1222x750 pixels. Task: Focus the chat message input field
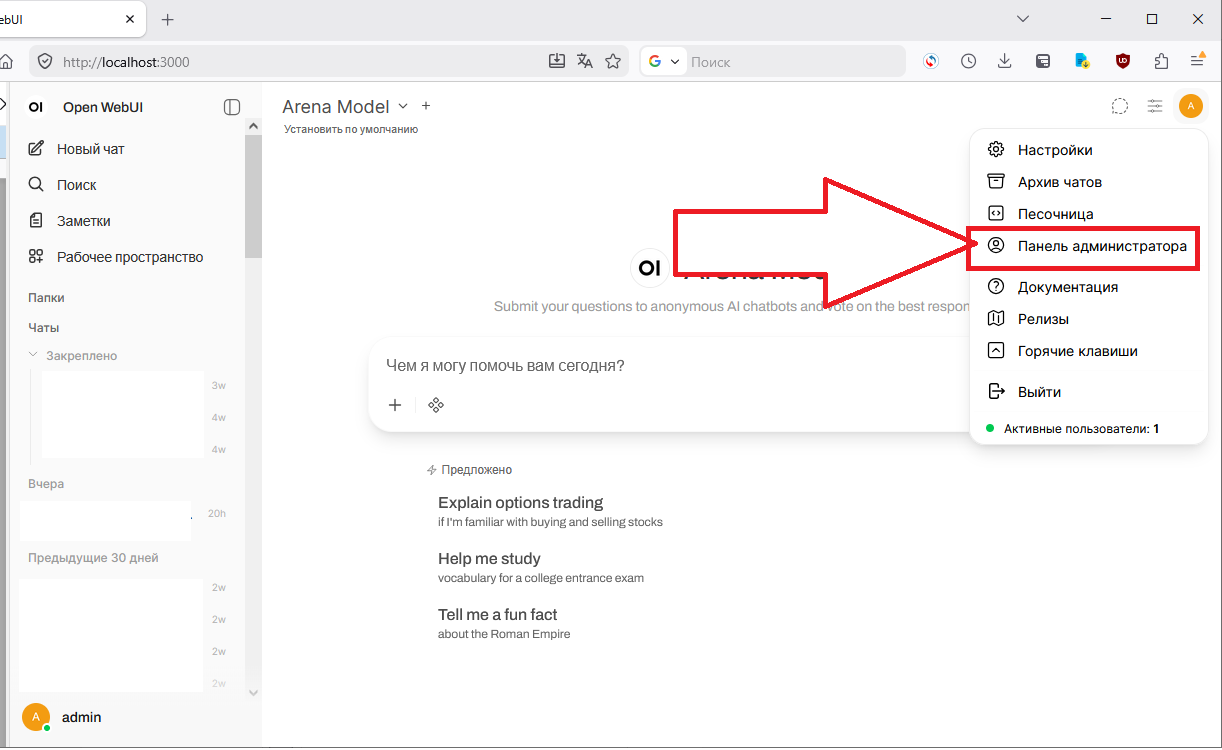[672, 366]
